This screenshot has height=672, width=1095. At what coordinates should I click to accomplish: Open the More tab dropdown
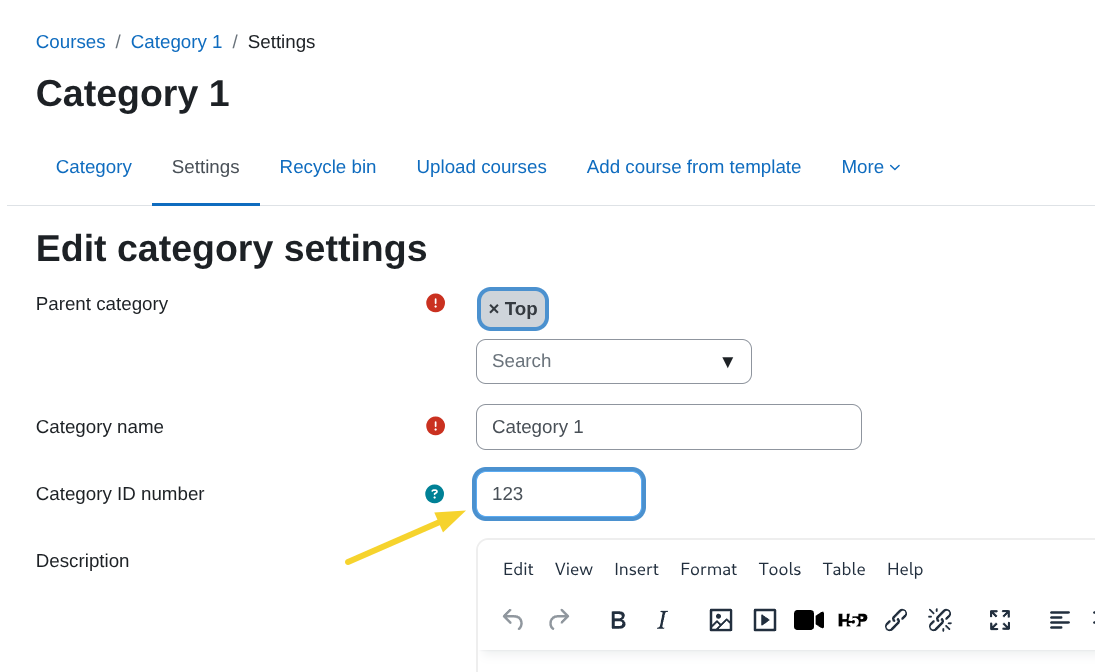(x=870, y=167)
